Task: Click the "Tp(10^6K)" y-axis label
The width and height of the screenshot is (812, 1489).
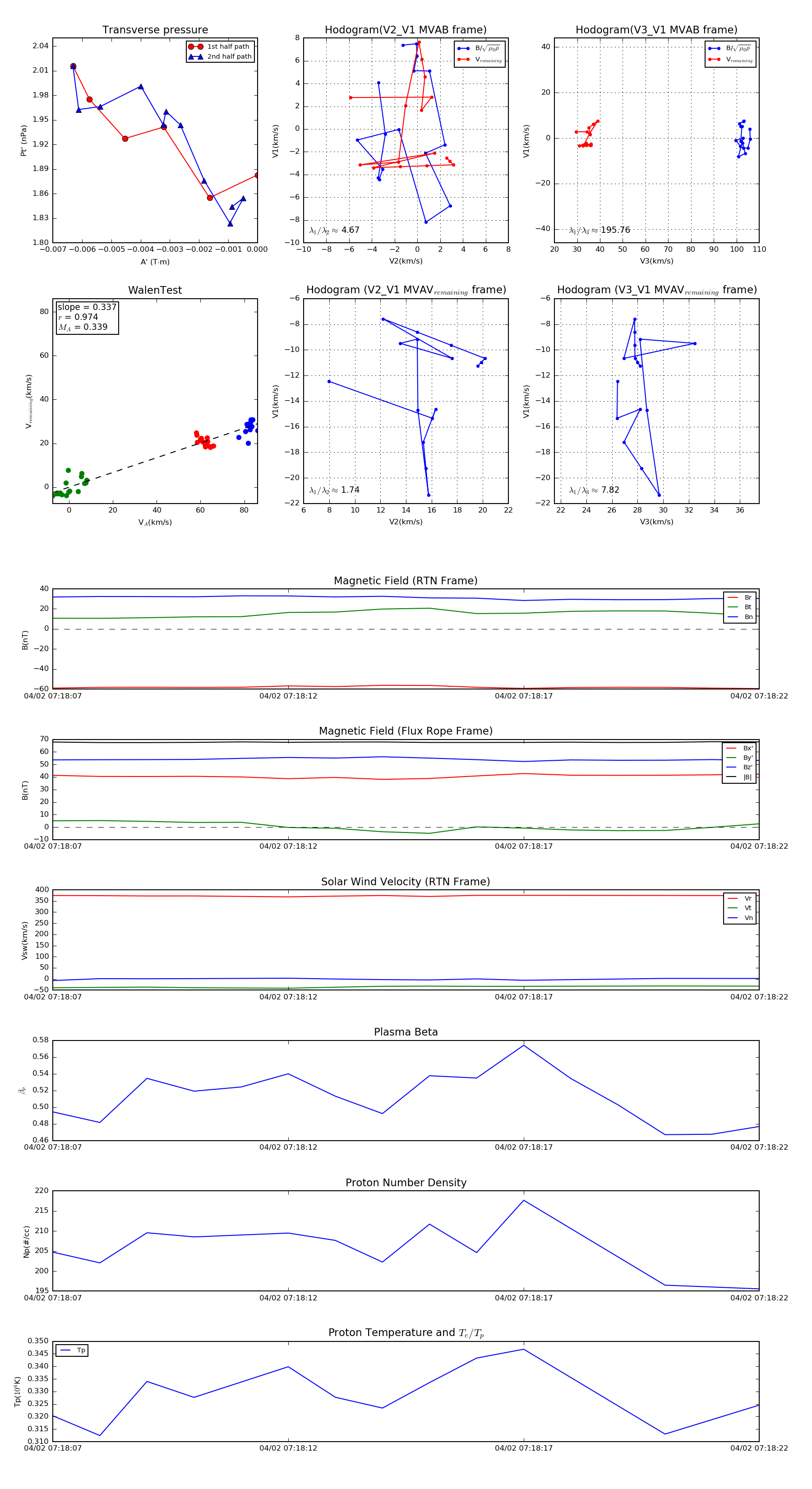Action: (17, 1392)
